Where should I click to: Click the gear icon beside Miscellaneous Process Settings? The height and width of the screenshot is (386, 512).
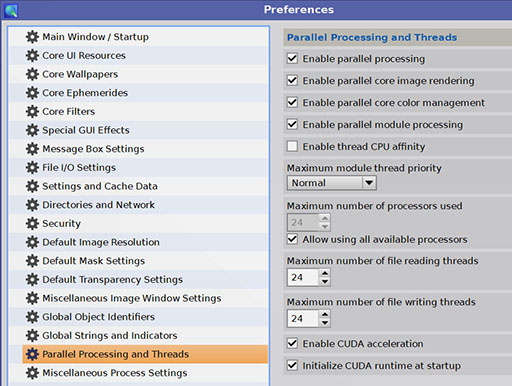click(32, 373)
